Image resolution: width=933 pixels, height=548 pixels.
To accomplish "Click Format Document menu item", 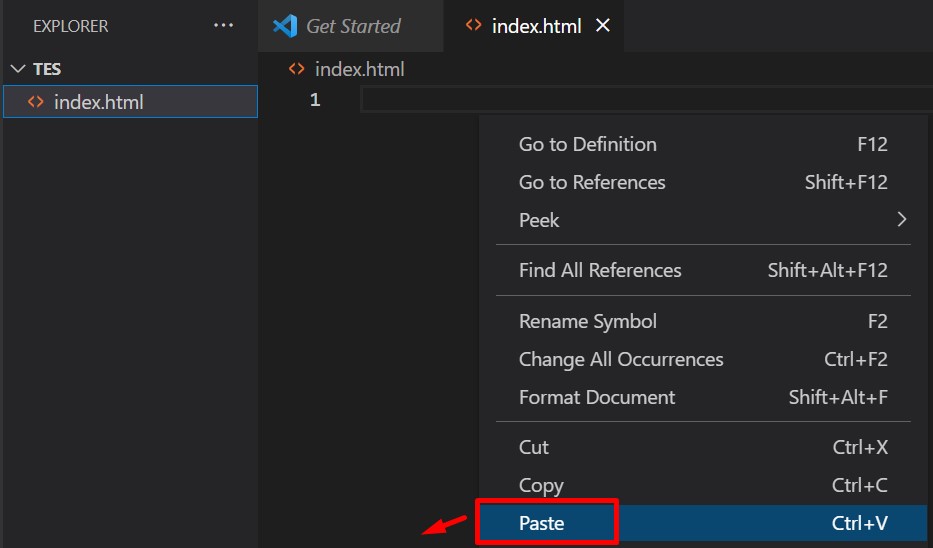I will click(x=597, y=397).
